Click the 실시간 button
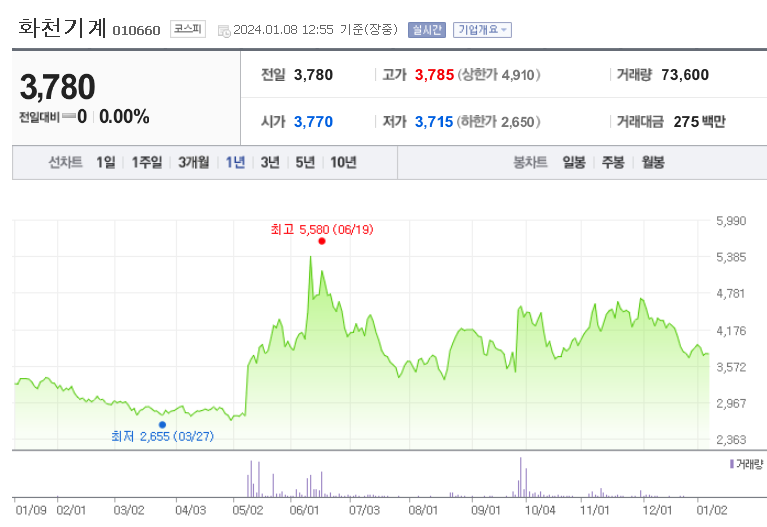Screen dimensions: 767x527 click(x=427, y=30)
